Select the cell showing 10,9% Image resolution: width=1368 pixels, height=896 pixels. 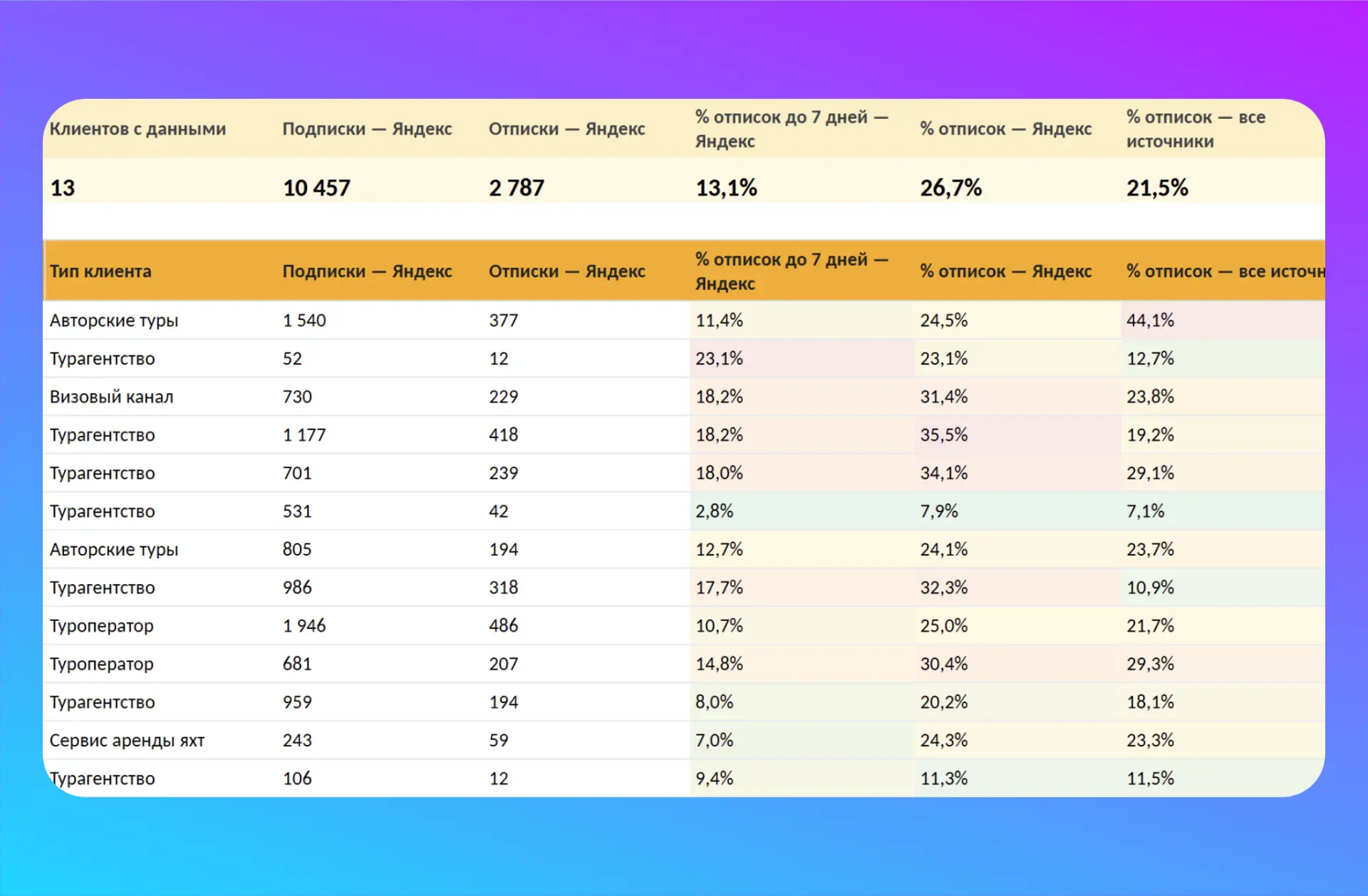(x=1150, y=588)
